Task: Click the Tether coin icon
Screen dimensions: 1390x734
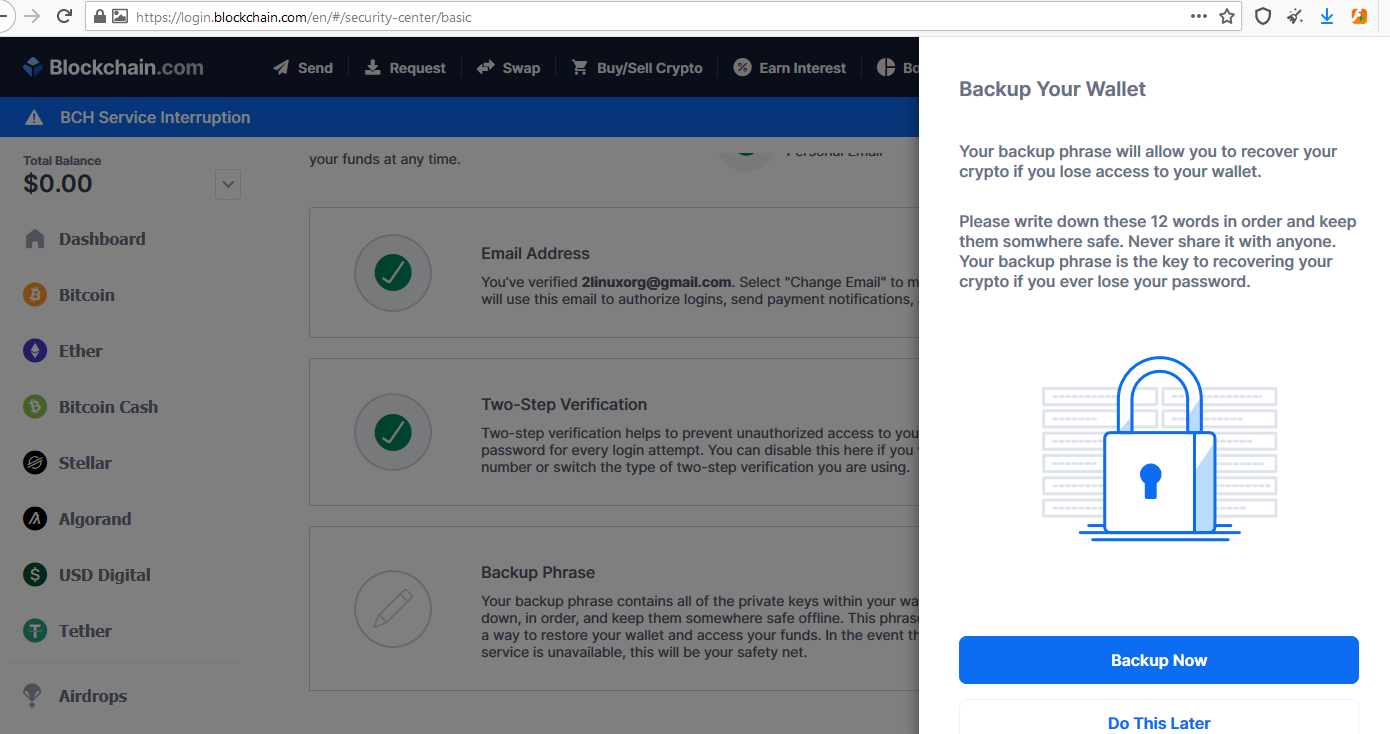Action: (x=35, y=631)
